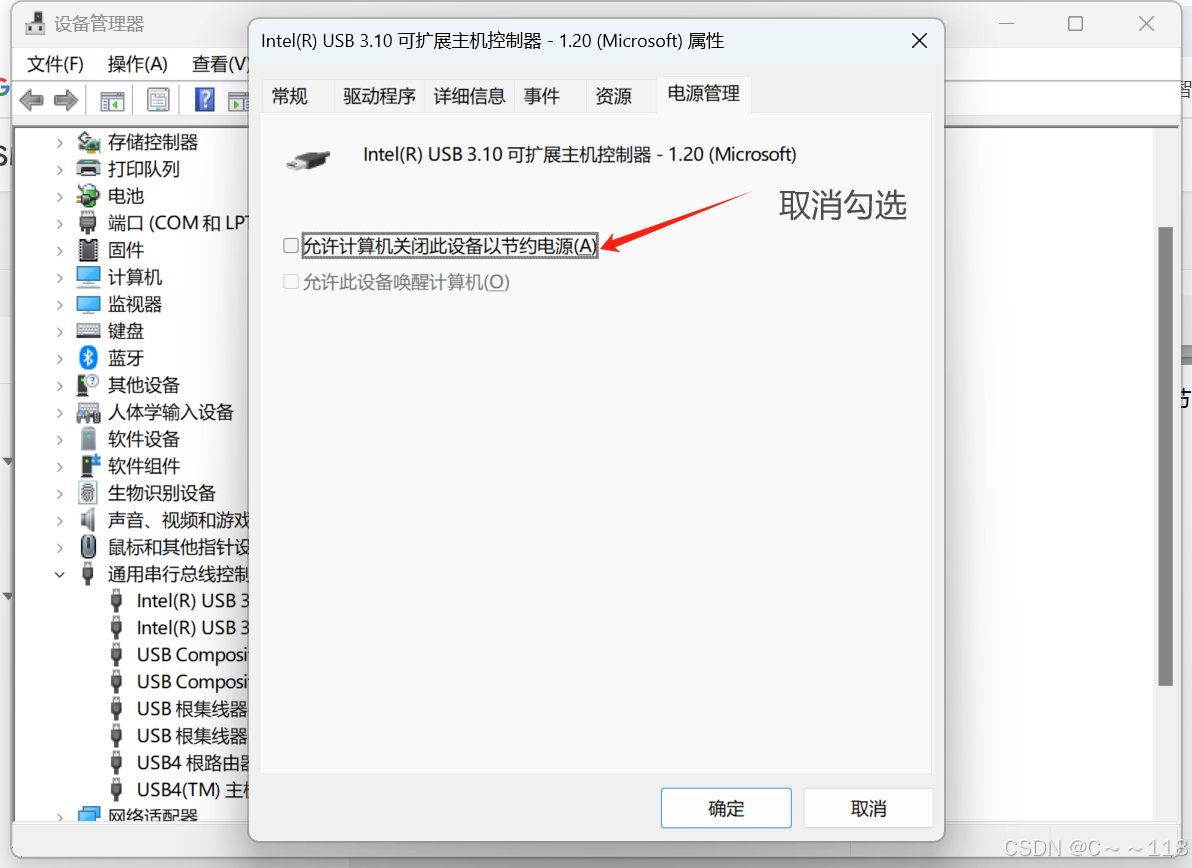The width and height of the screenshot is (1192, 868).
Task: Click the 声音、视频和游戏 speaker icon
Action: (x=88, y=520)
